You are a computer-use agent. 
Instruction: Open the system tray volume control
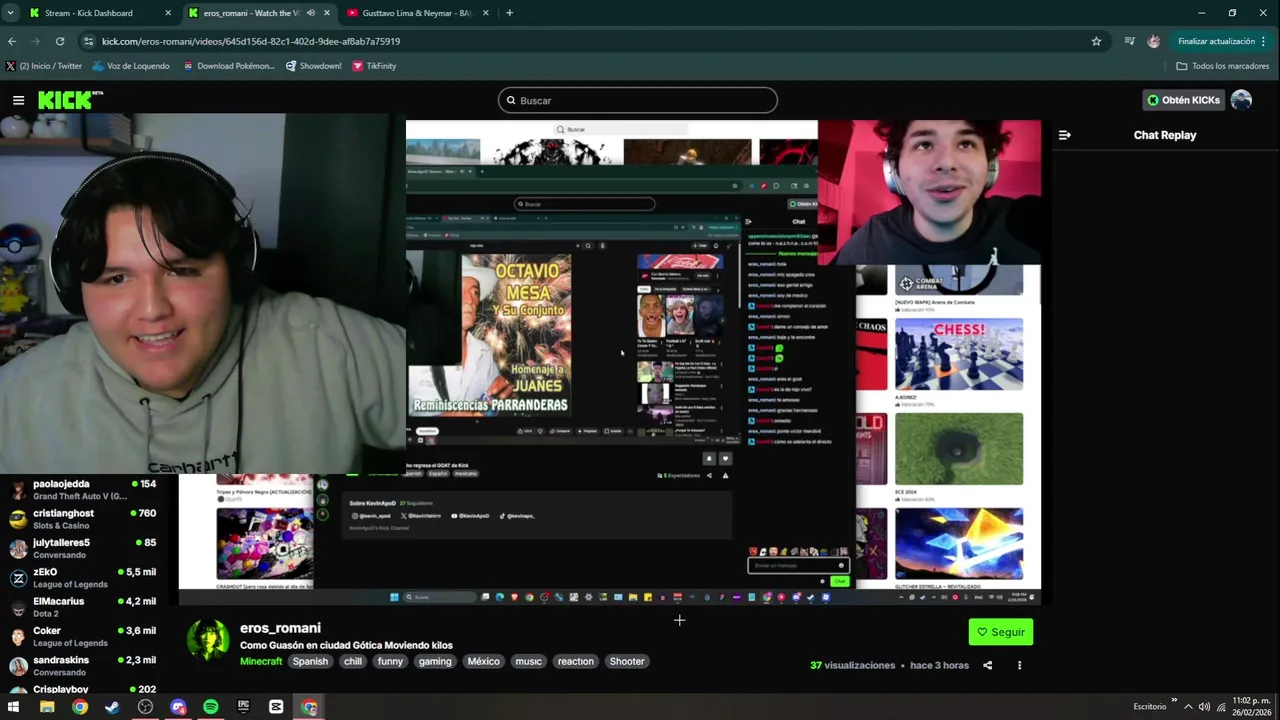[x=1204, y=707]
